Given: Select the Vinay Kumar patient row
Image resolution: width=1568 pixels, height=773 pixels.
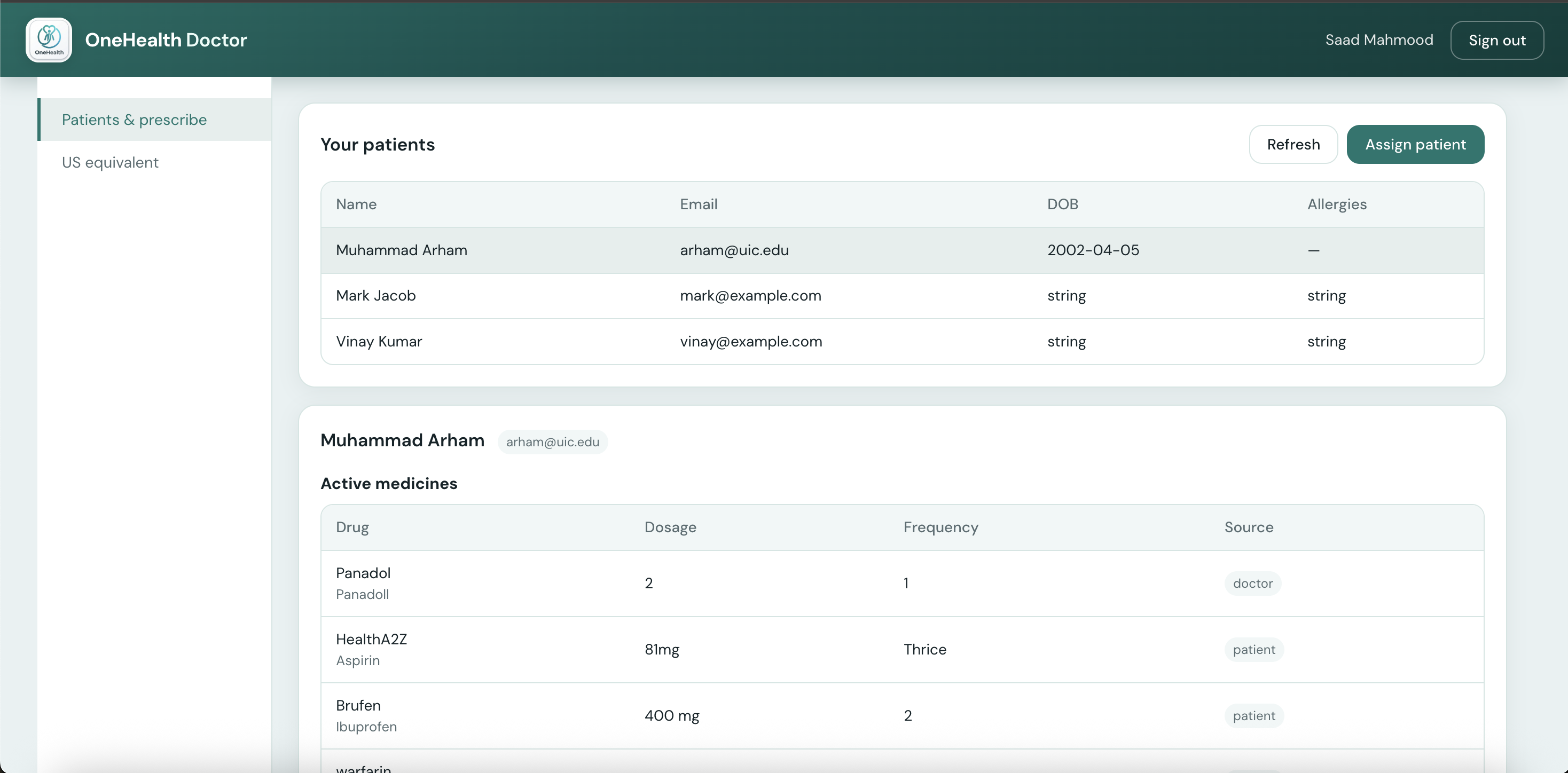Looking at the screenshot, I should click(379, 342).
